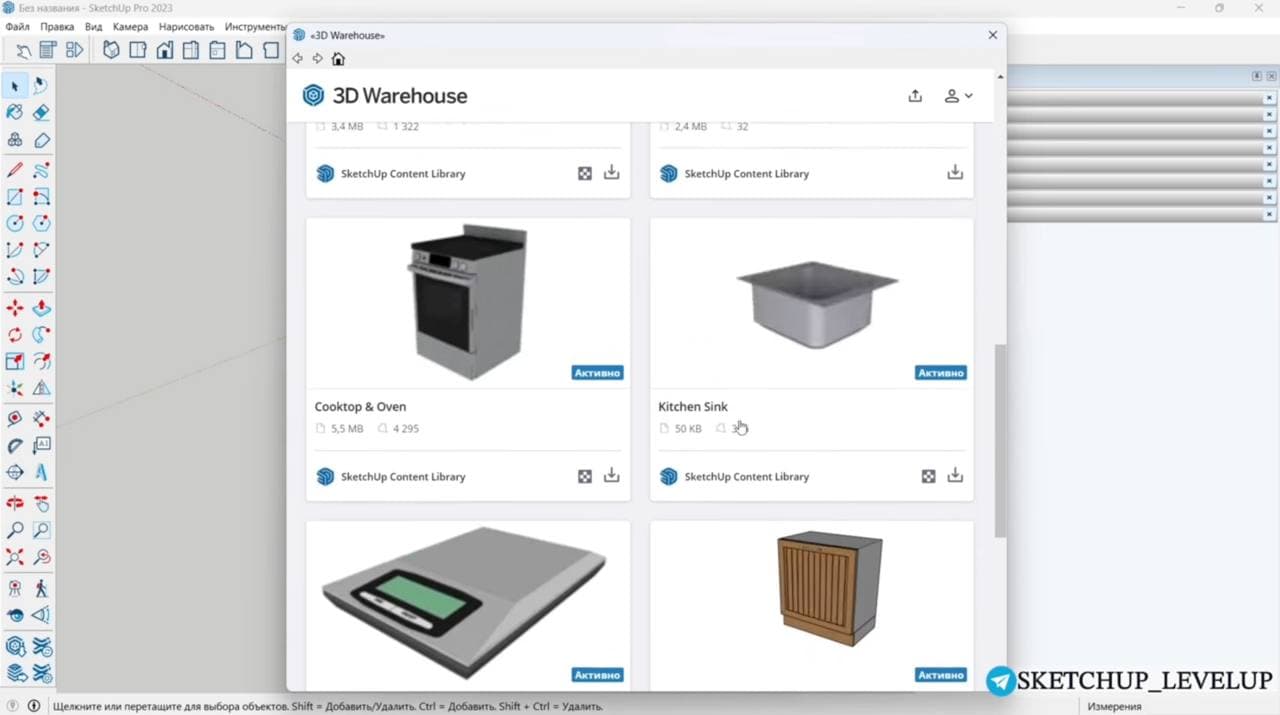Open the Инструменты menu
The image size is (1280, 715).
pyautogui.click(x=256, y=27)
